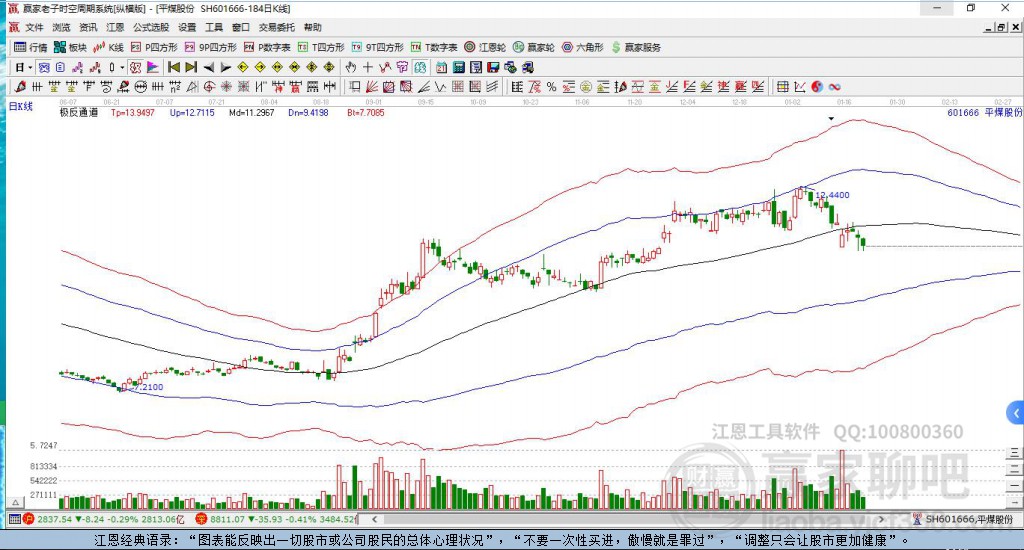Open the T数字表 time table
1024x550 pixels.
434,47
